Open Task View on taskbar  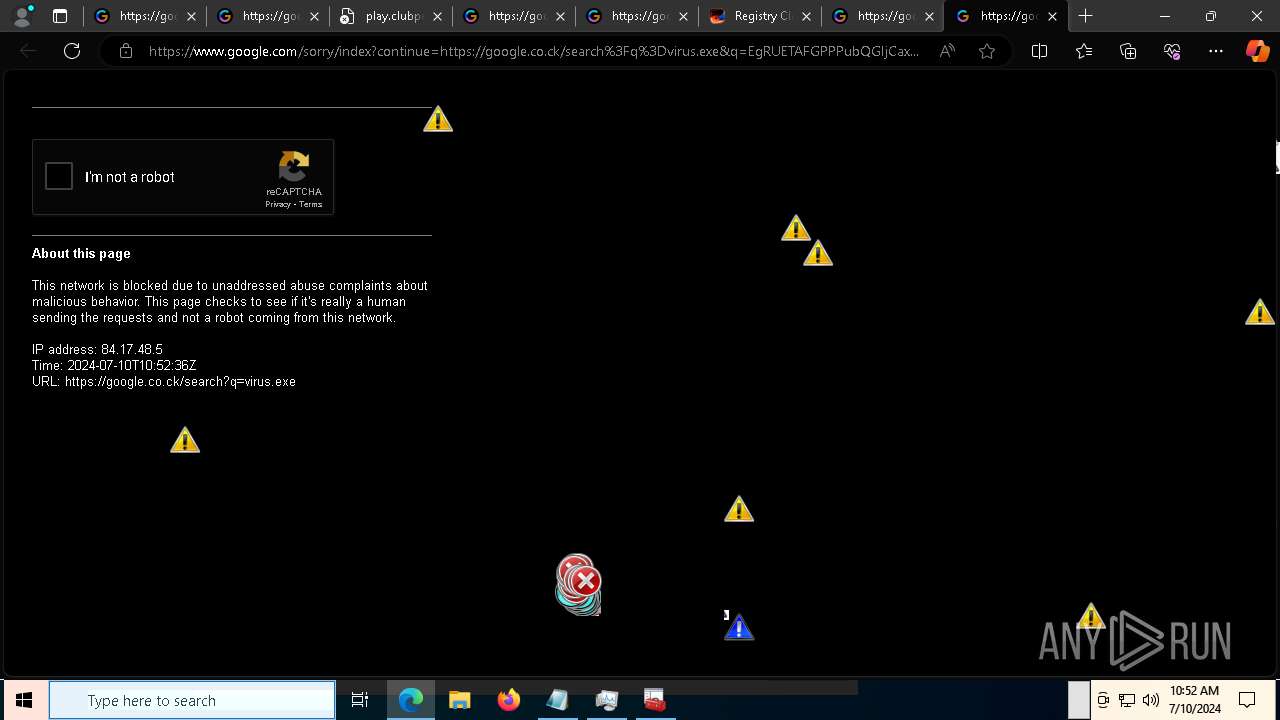pos(360,700)
